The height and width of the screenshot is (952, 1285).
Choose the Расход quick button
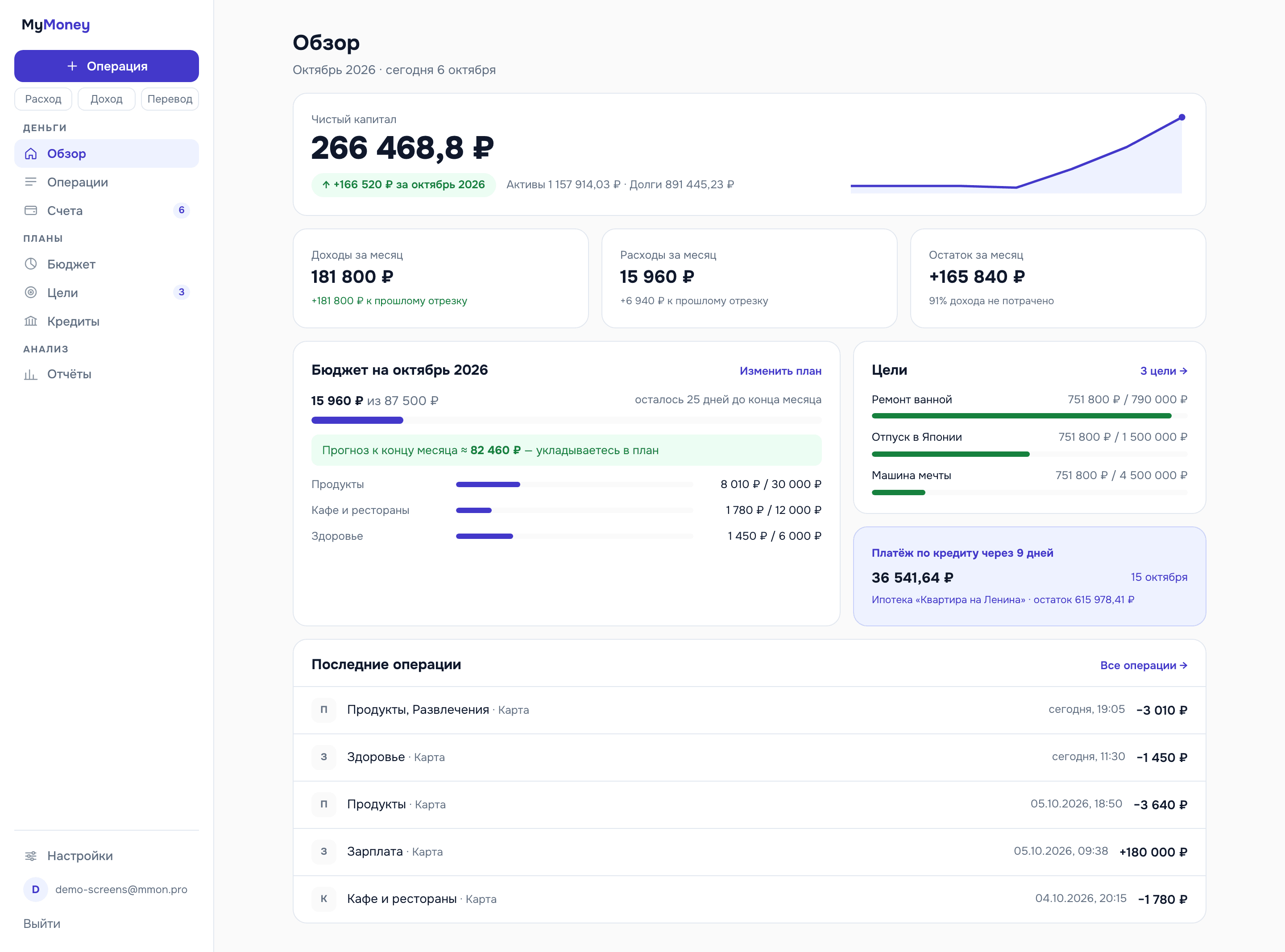coord(43,99)
